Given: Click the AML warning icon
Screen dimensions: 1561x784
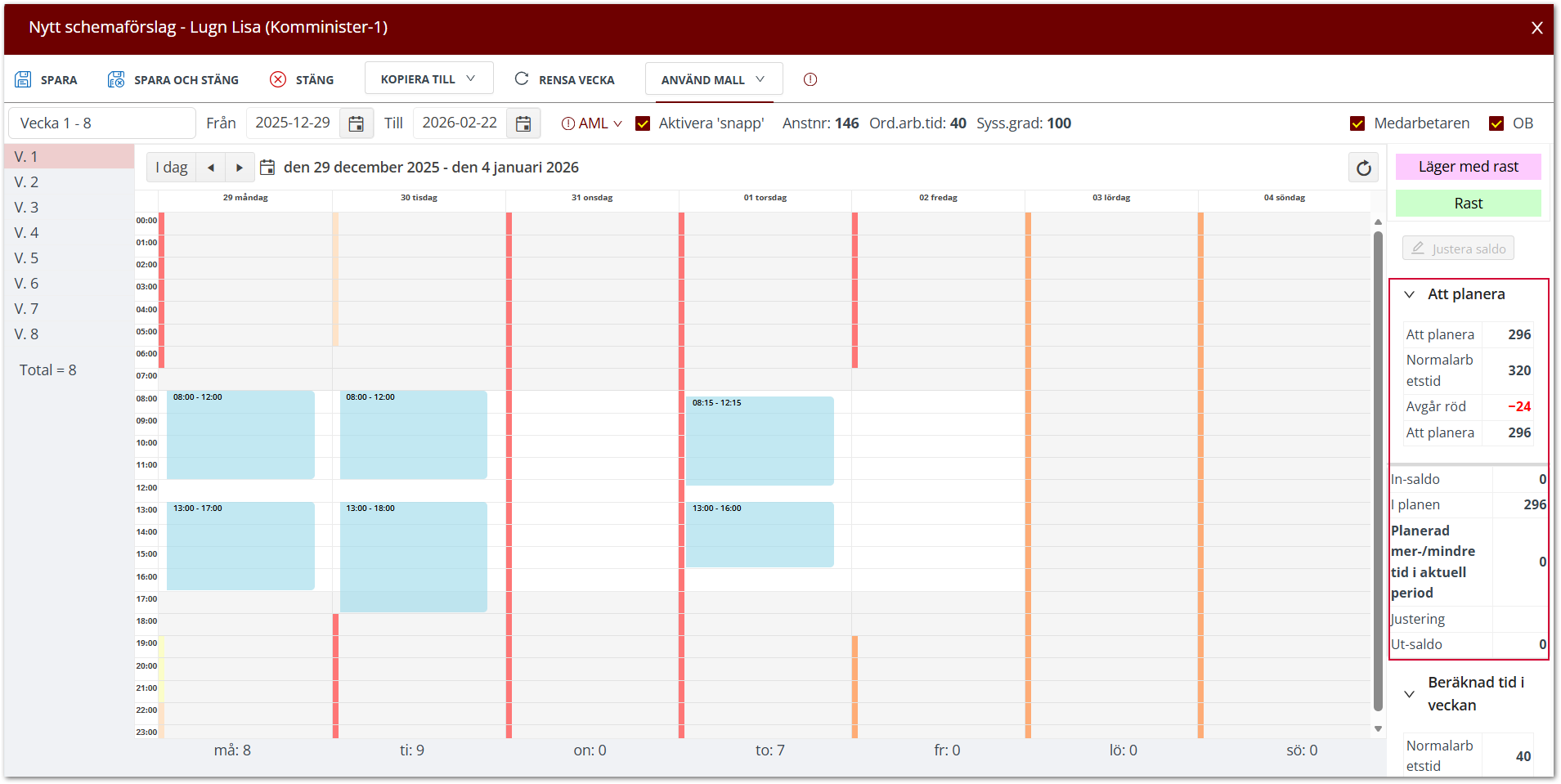Looking at the screenshot, I should (x=568, y=123).
